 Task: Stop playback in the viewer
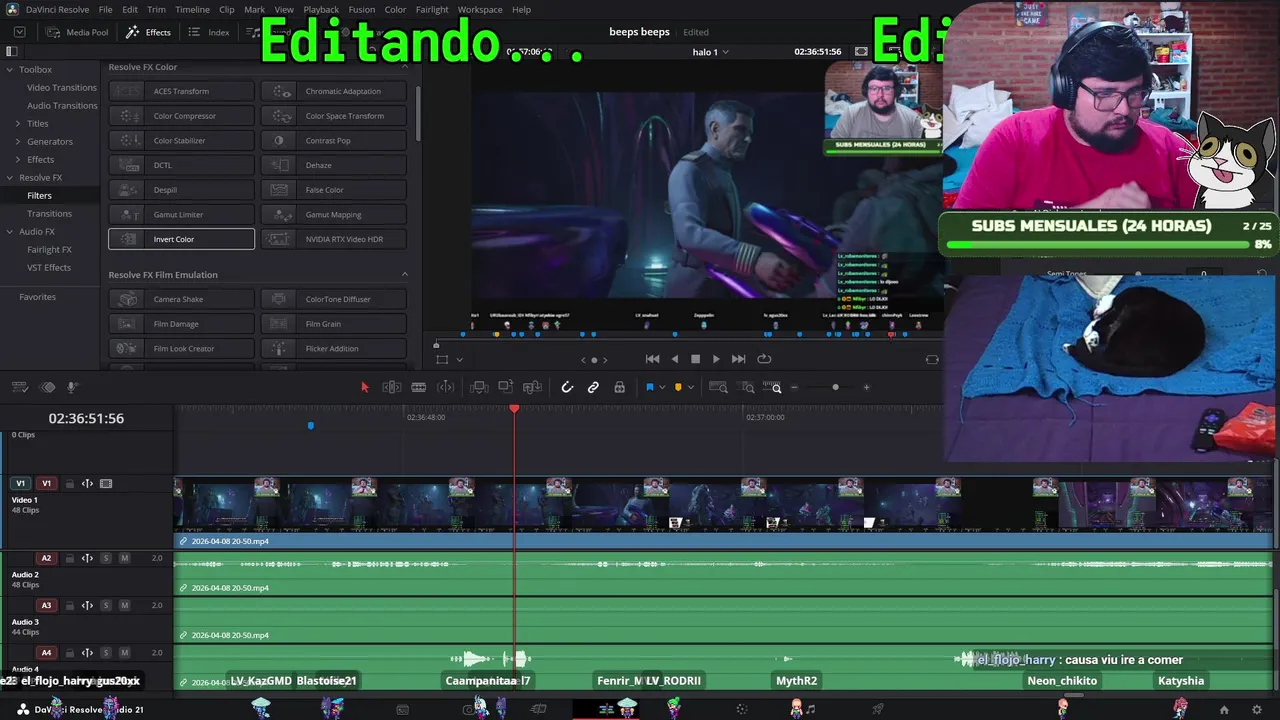coord(696,359)
